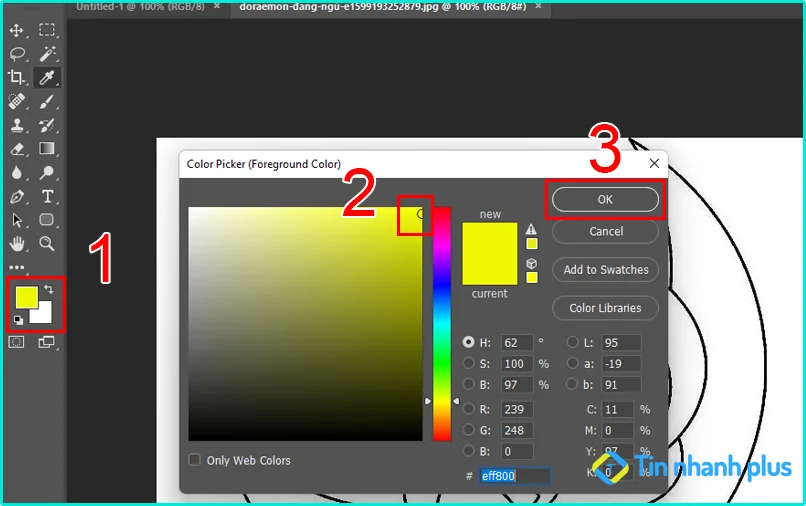Open Color Libraries
This screenshot has height=506, width=806.
tap(605, 308)
